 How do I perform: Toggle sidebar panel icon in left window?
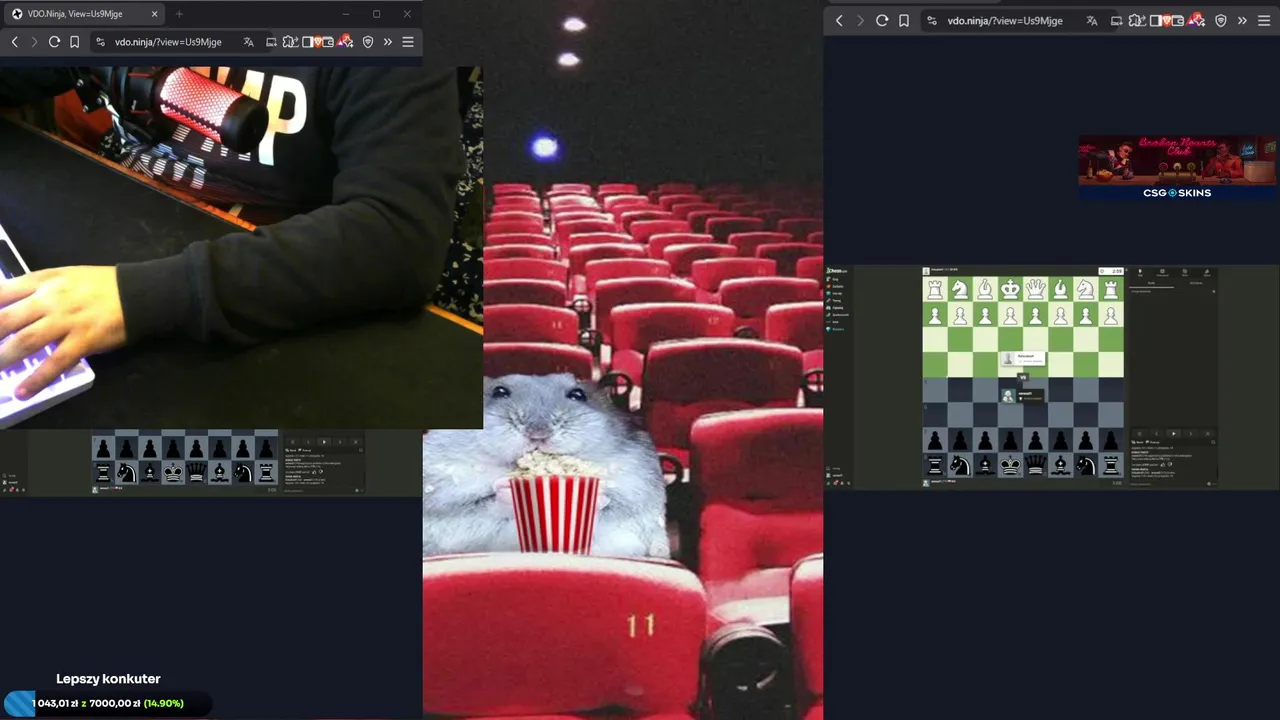coord(307,42)
